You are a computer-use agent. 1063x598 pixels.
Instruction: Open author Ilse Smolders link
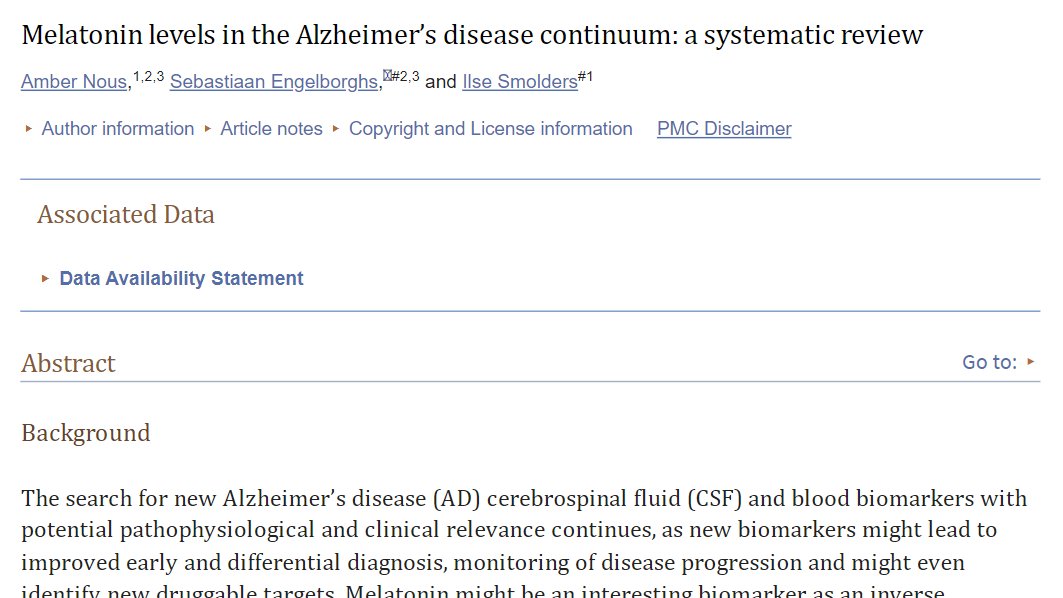[x=520, y=82]
